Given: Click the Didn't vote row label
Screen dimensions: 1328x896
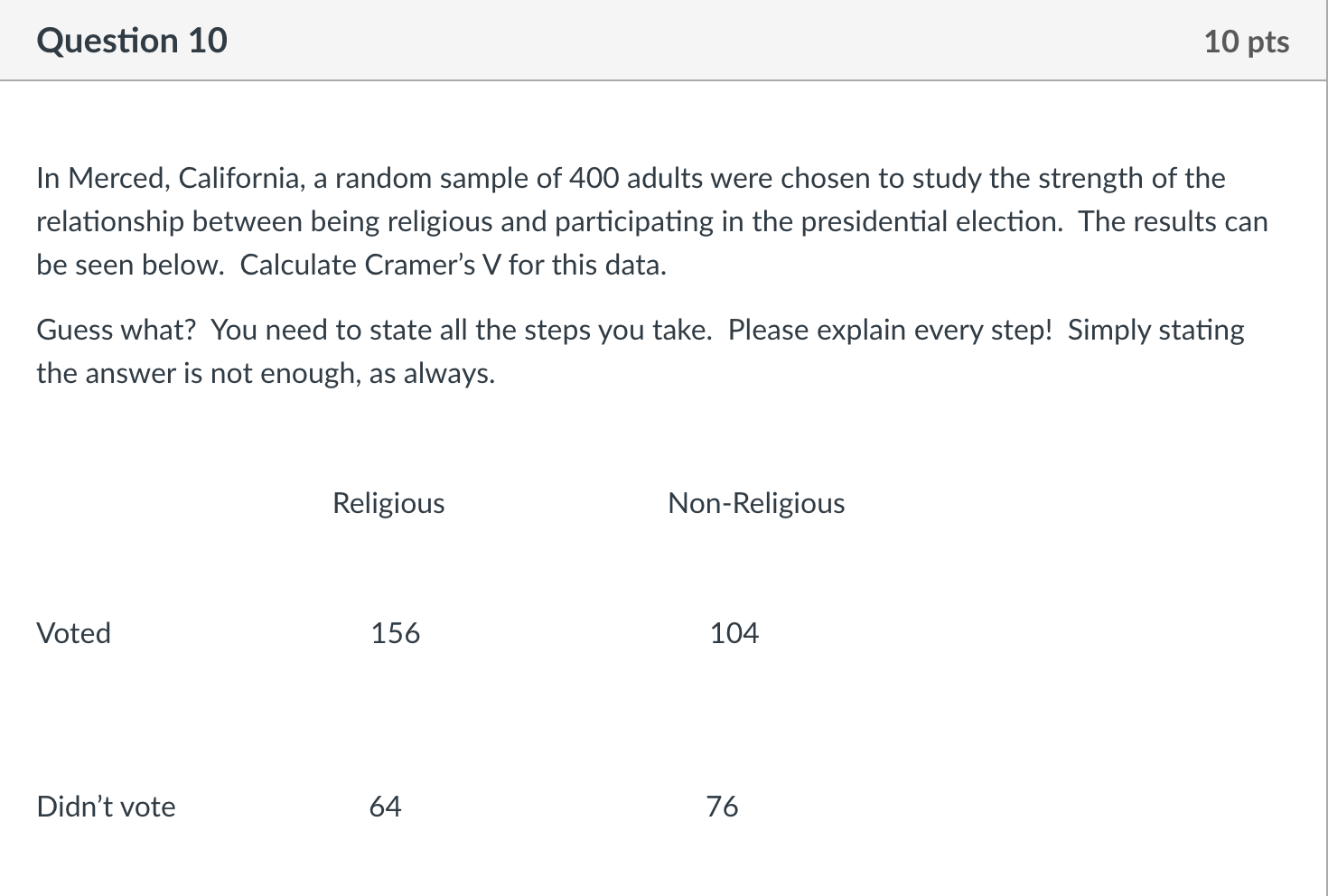Looking at the screenshot, I should [x=106, y=807].
